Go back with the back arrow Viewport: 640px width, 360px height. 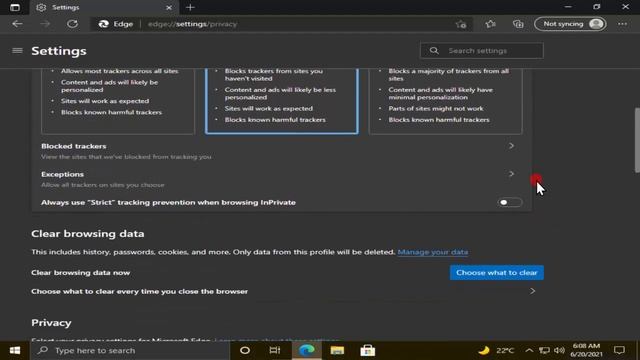pos(17,24)
